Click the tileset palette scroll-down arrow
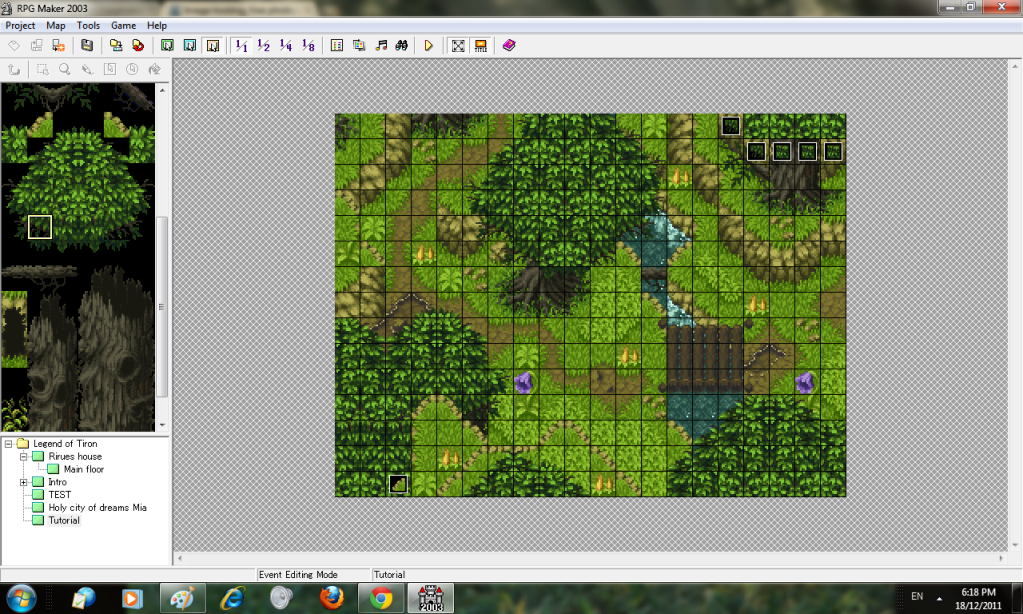 pyautogui.click(x=162, y=425)
